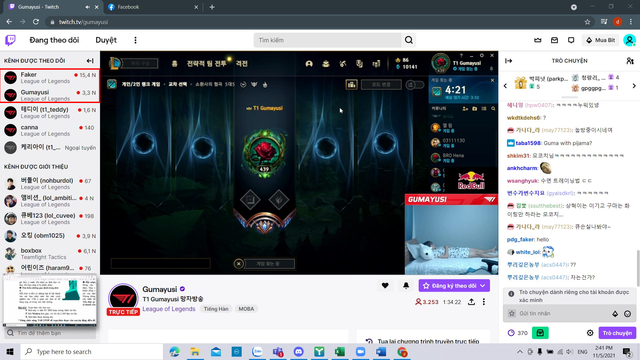Open more options dots beside share icon
The width and height of the screenshot is (640, 360).
coord(484,302)
